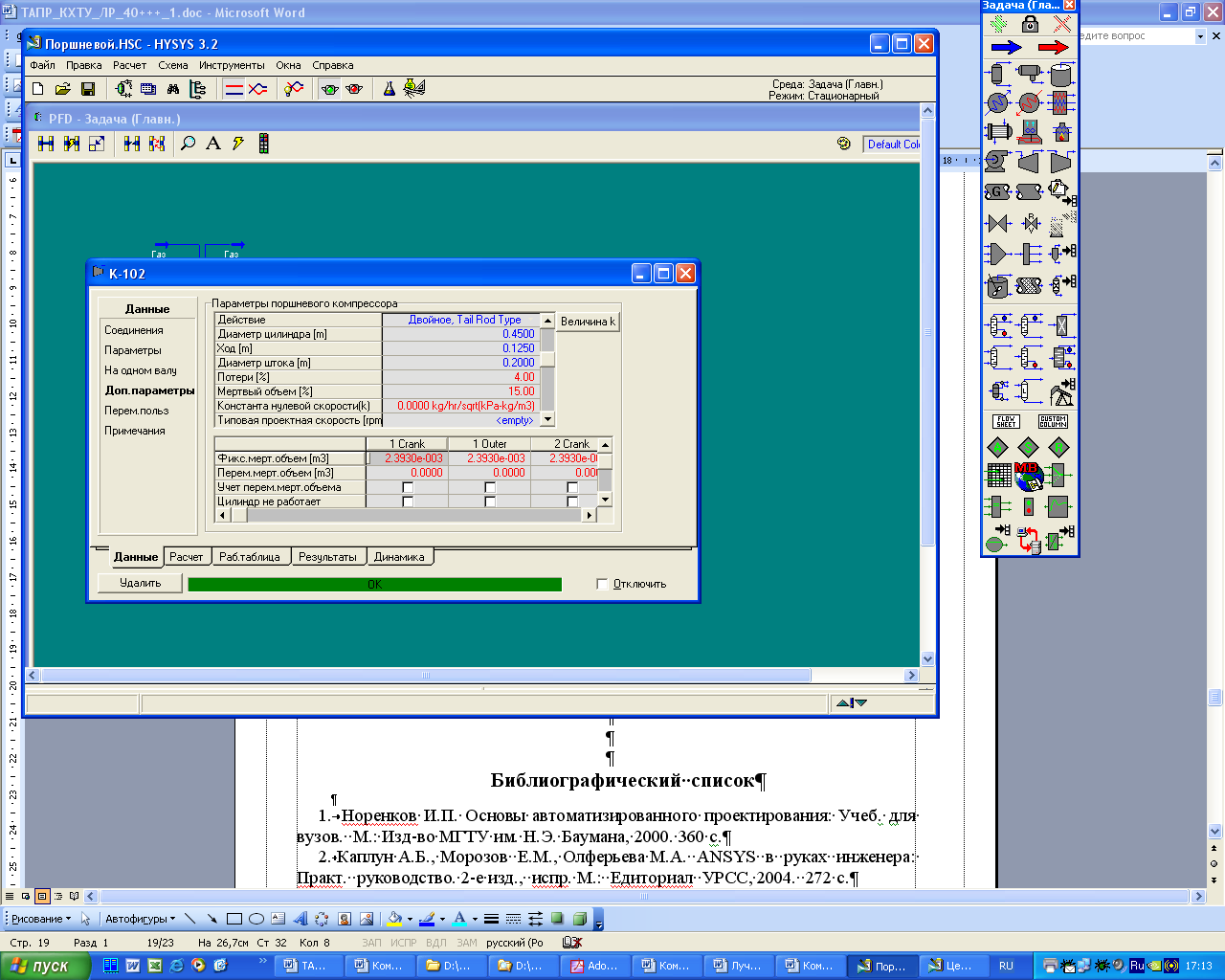The width and height of the screenshot is (1225, 980).
Task: Choose the Cooler icon in the palette
Action: (x=998, y=102)
